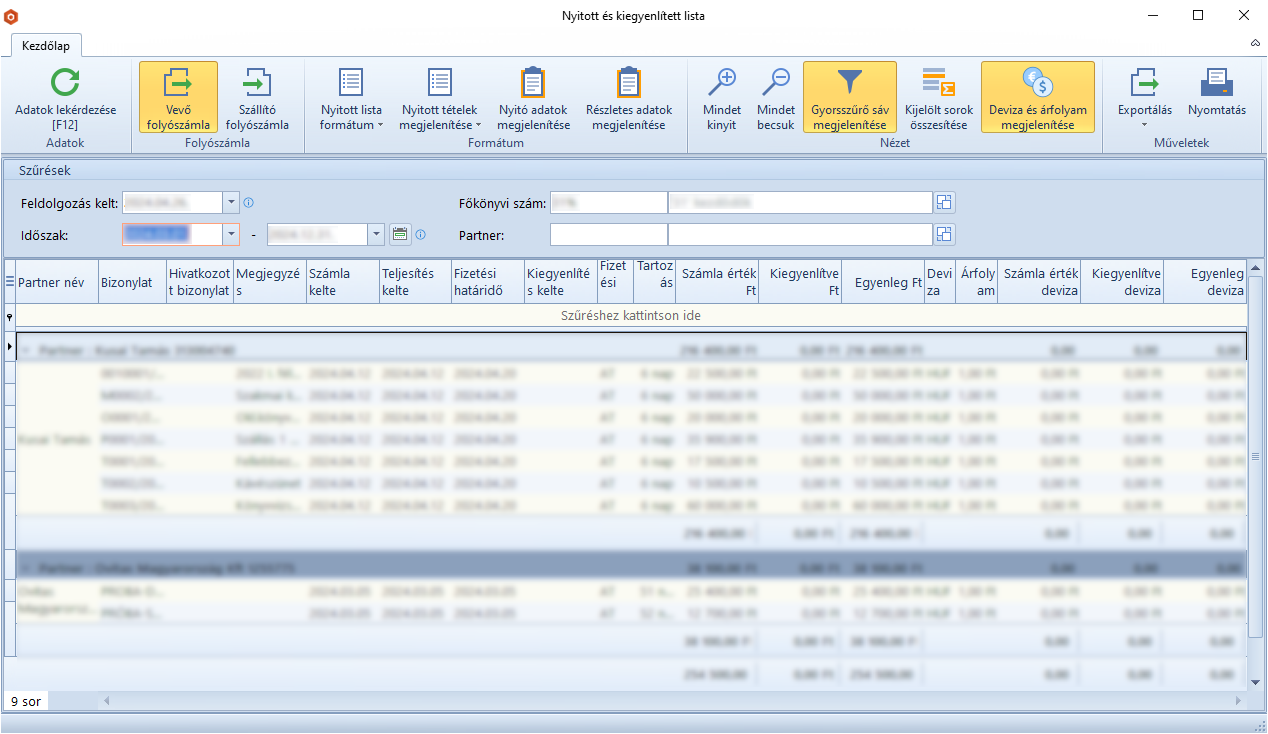Open Feldolgozás kelt date dropdown arrow
This screenshot has height=734, width=1268.
click(232, 203)
